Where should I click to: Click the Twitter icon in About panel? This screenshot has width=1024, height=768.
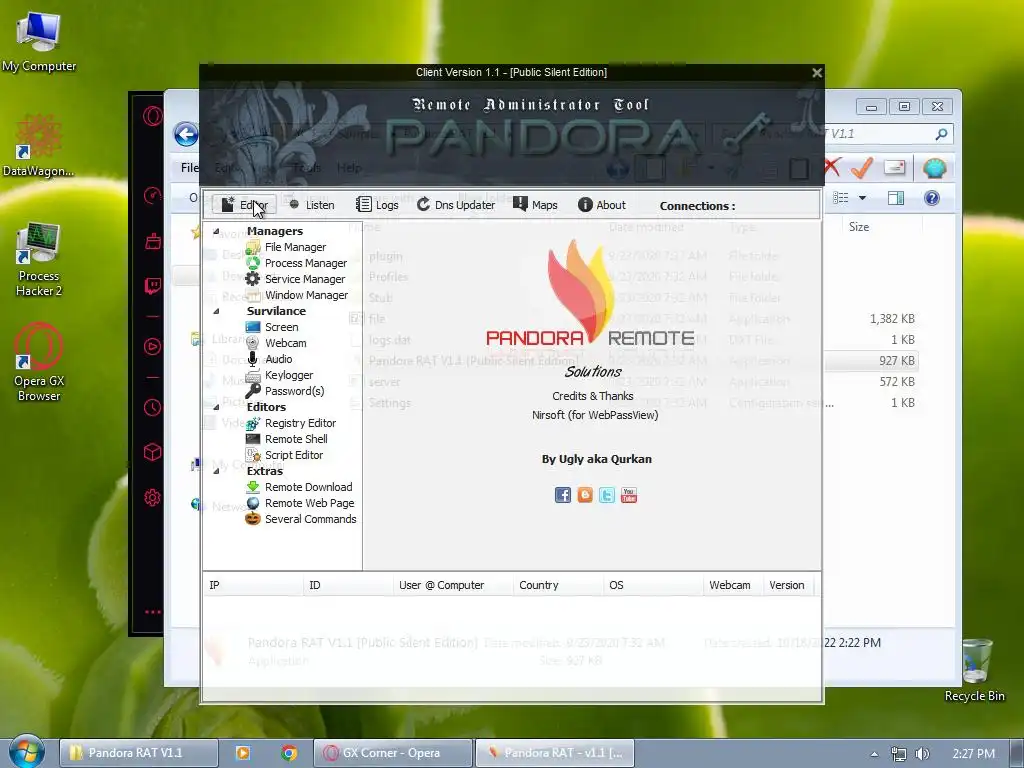click(x=607, y=495)
